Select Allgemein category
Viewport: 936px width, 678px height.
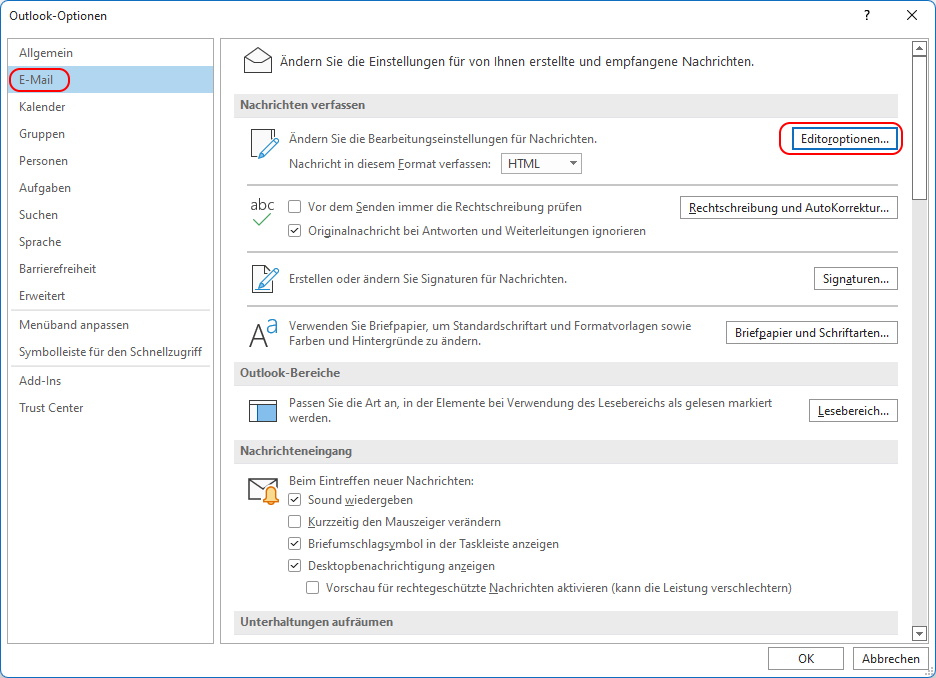point(111,53)
